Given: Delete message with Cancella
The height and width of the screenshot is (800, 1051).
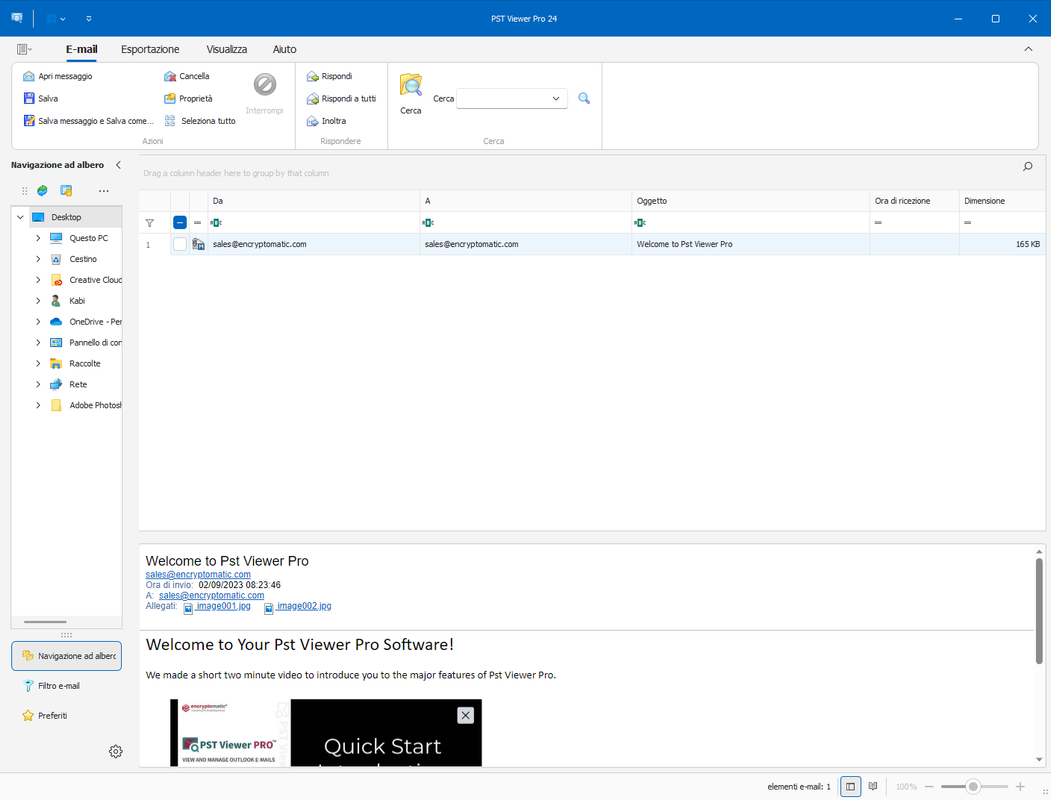Looking at the screenshot, I should 187,76.
